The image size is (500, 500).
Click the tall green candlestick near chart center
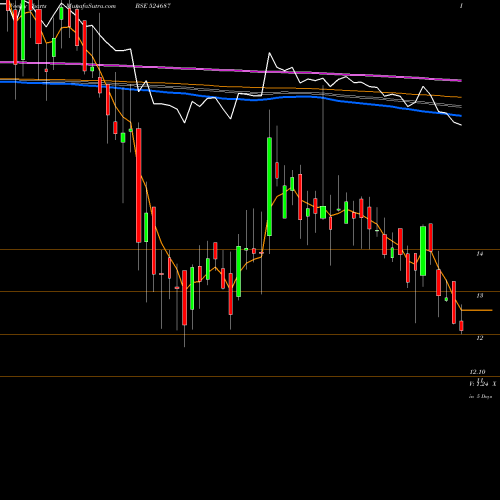[269, 186]
